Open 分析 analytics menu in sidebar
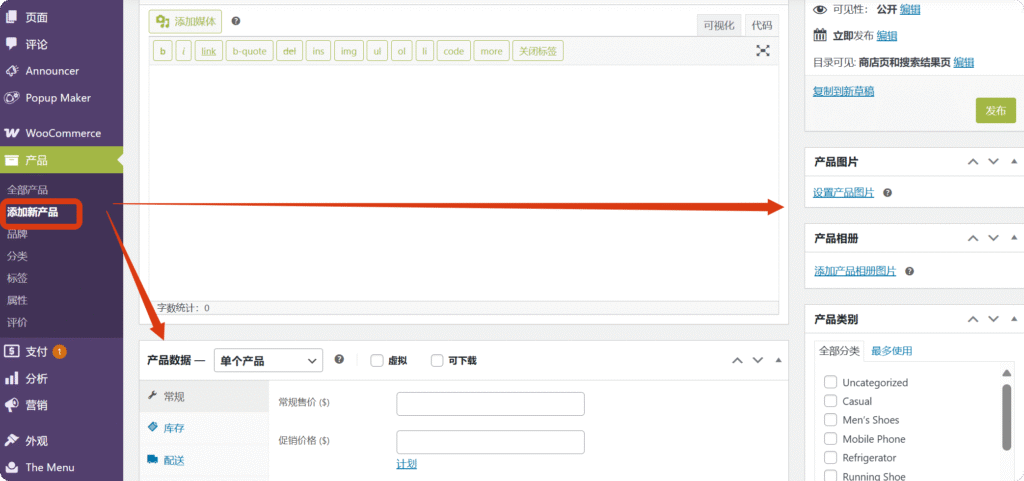Image resolution: width=1024 pixels, height=481 pixels. coord(36,379)
